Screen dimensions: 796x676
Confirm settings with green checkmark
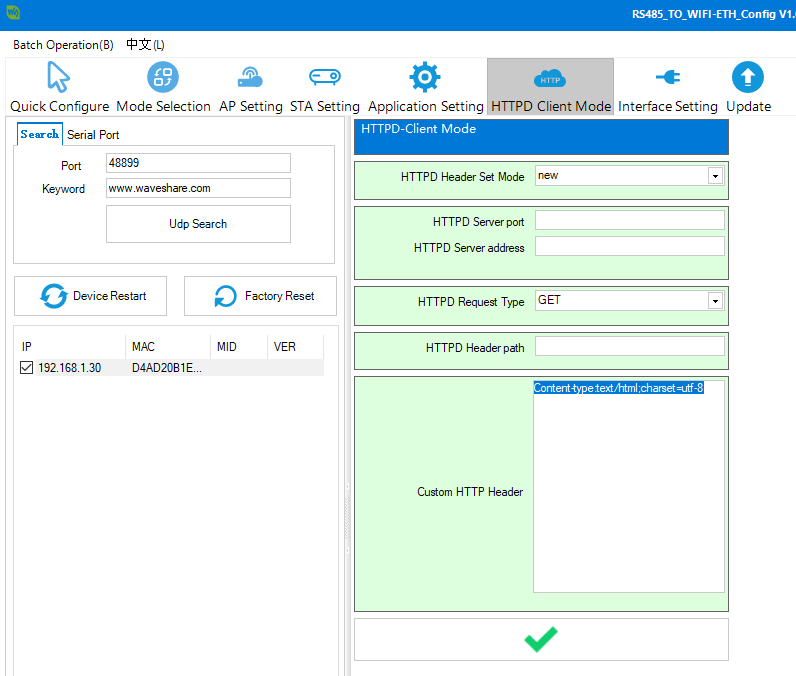click(x=541, y=639)
